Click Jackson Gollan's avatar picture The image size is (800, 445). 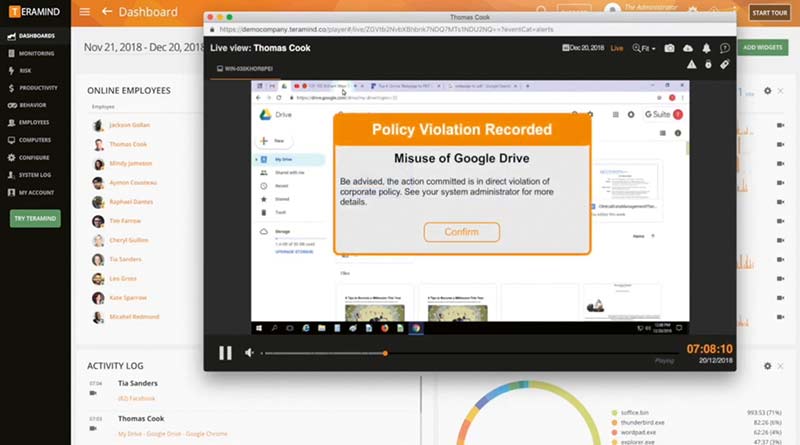point(98,126)
